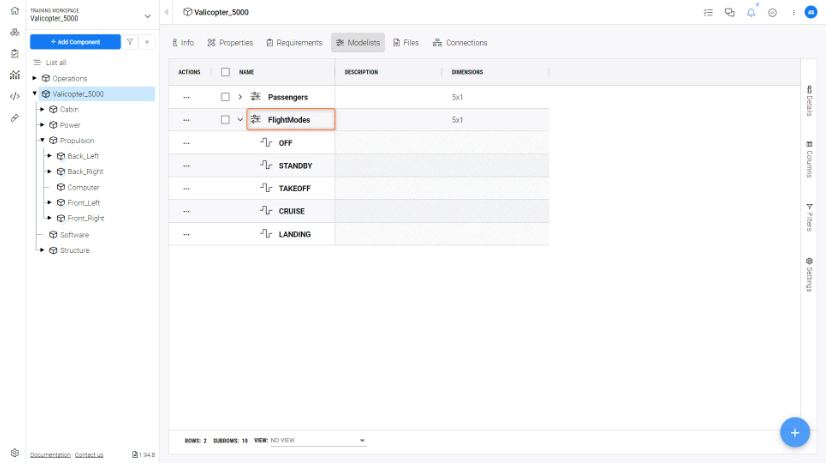Open actions menu for LANDING row
This screenshot has height=465, width=832.
[187, 236]
